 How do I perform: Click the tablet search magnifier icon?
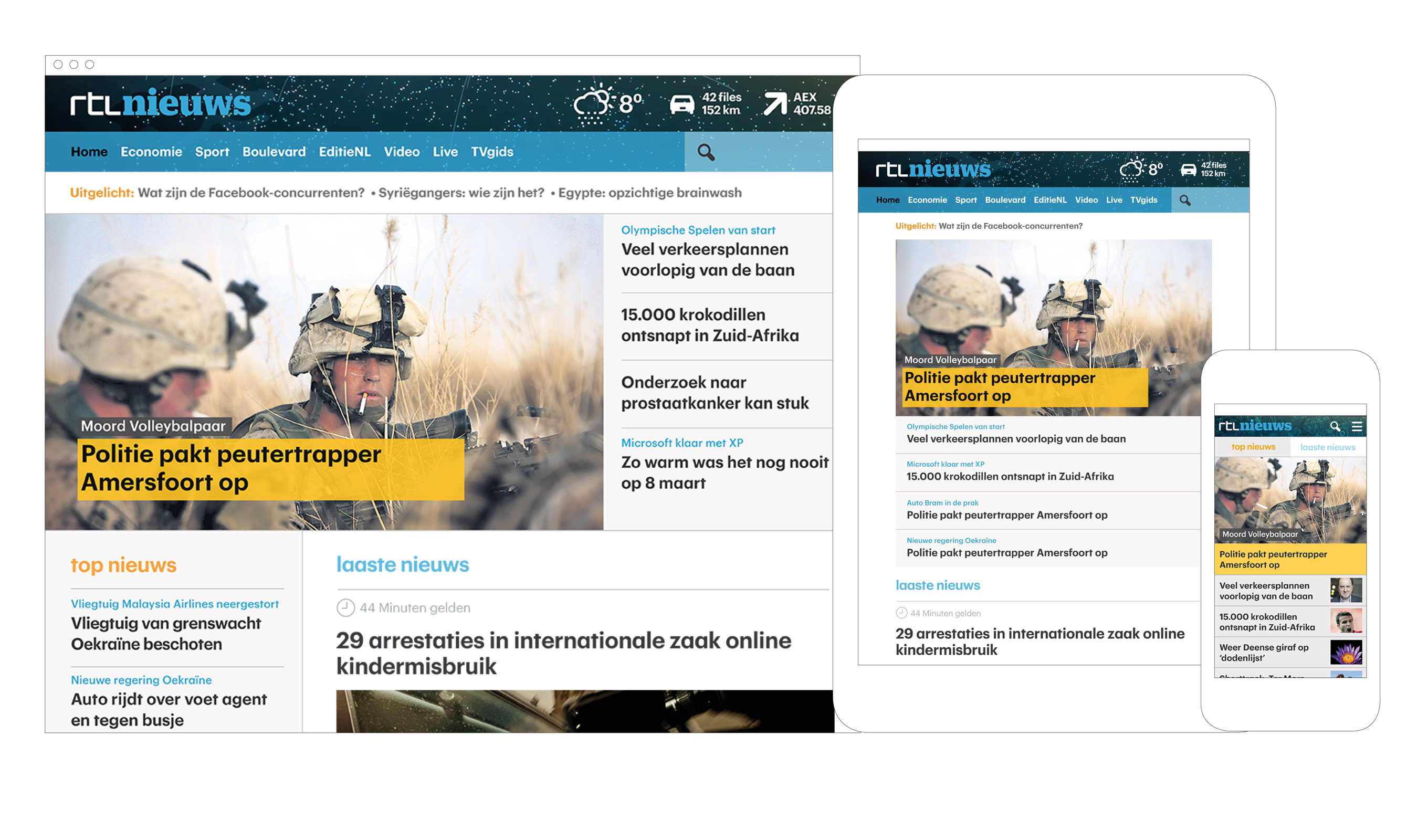(1185, 200)
